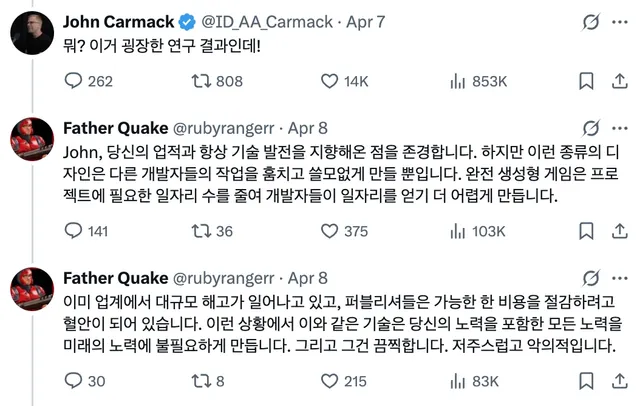
Task: Reply to first Father Quake tweet
Action: (72, 231)
